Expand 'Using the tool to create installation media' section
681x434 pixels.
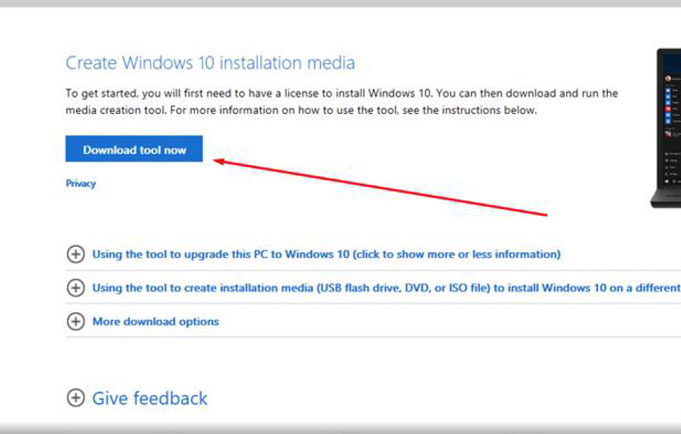[x=370, y=288]
